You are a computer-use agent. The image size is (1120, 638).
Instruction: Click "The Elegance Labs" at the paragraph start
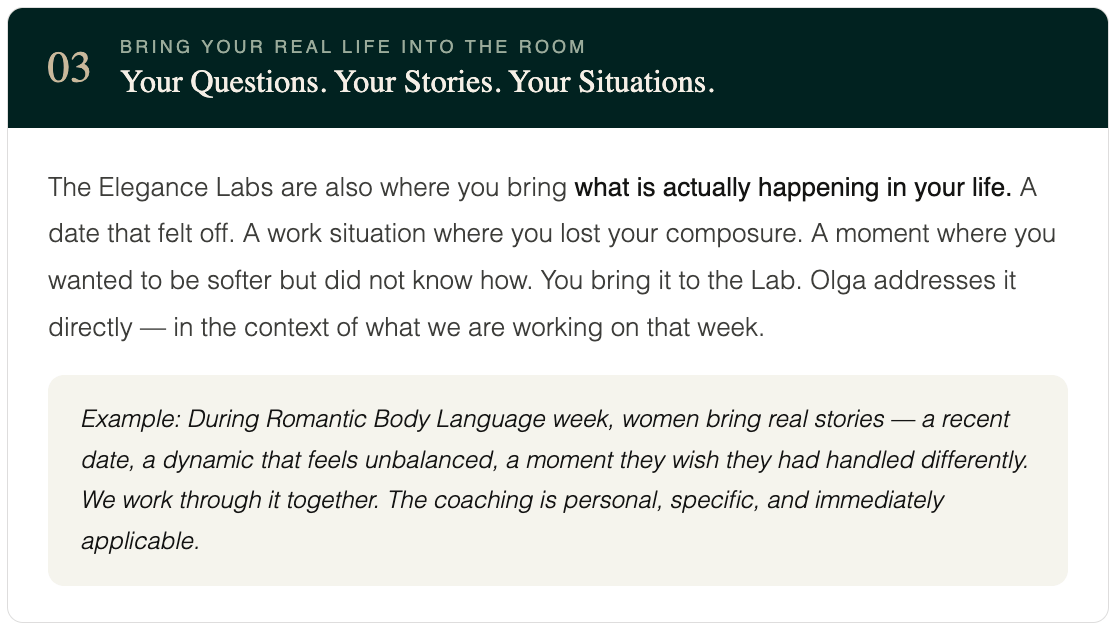point(161,187)
